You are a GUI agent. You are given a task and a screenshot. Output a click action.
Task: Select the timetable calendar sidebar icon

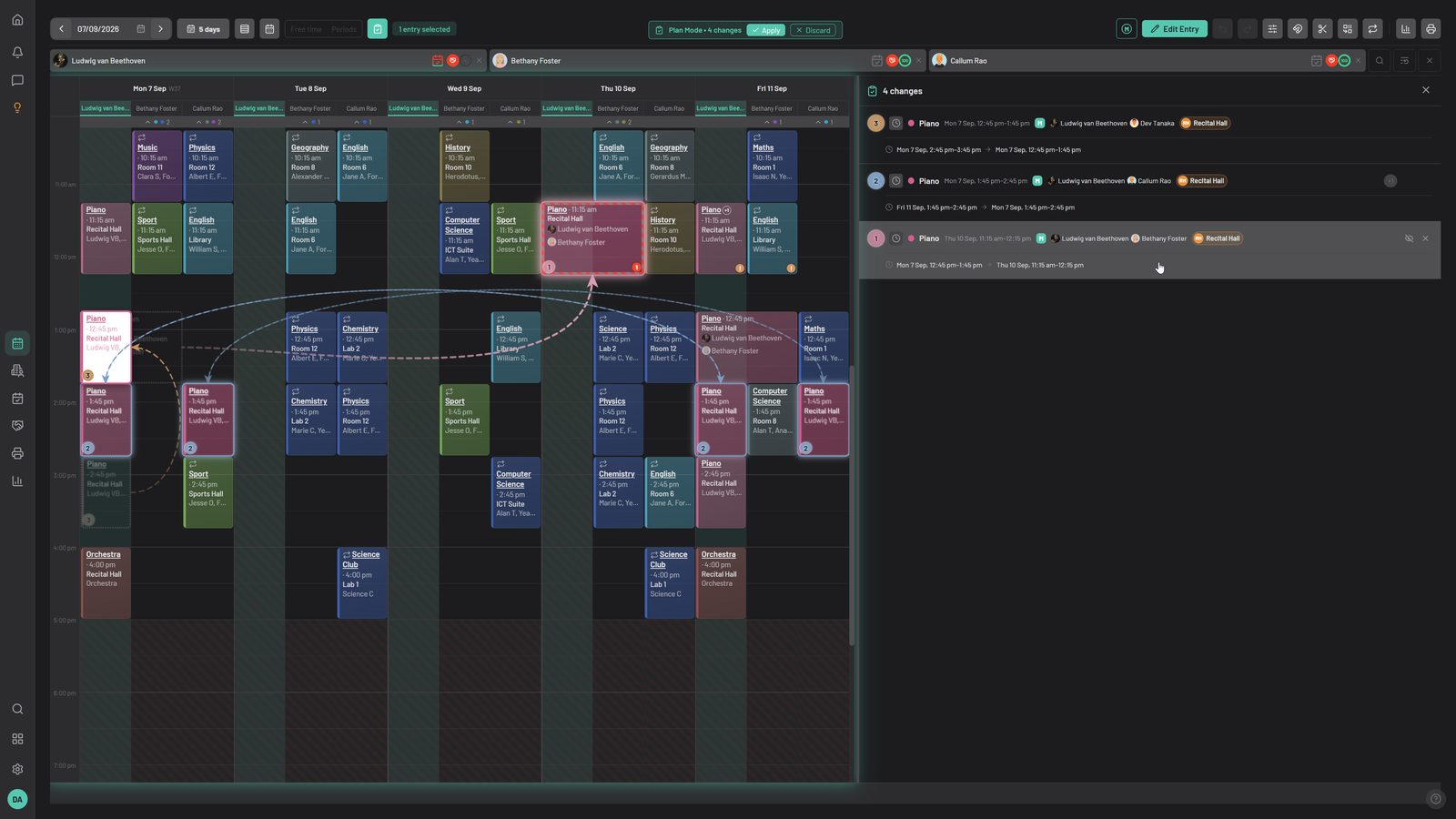tap(17, 343)
